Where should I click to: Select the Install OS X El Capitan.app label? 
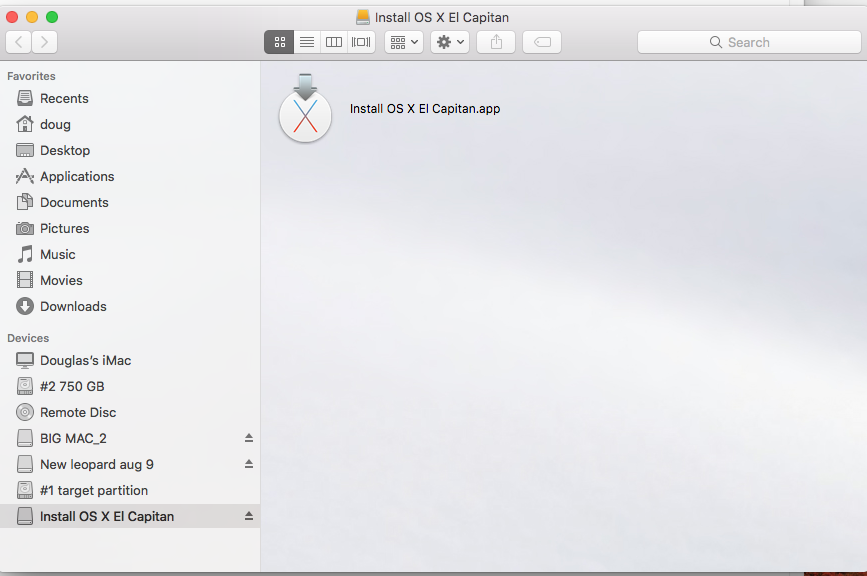pyautogui.click(x=425, y=109)
